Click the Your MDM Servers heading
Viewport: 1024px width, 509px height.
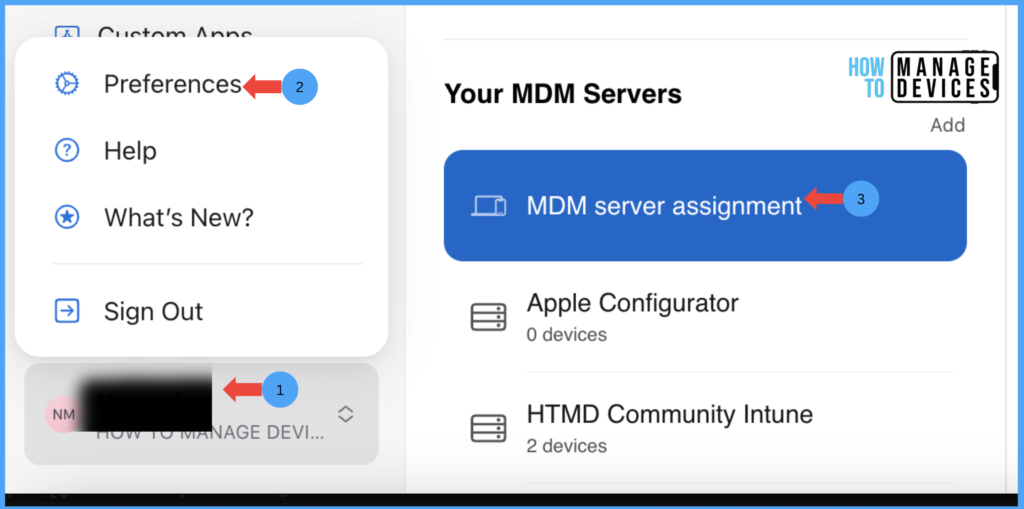[563, 94]
